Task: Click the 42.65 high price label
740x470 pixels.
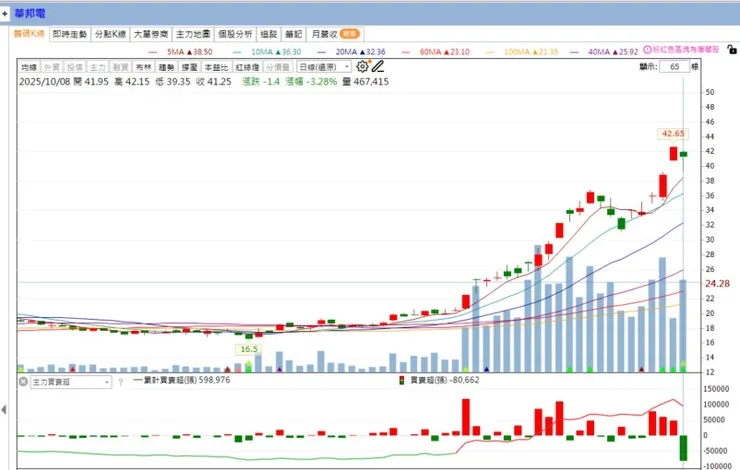Action: tap(673, 134)
